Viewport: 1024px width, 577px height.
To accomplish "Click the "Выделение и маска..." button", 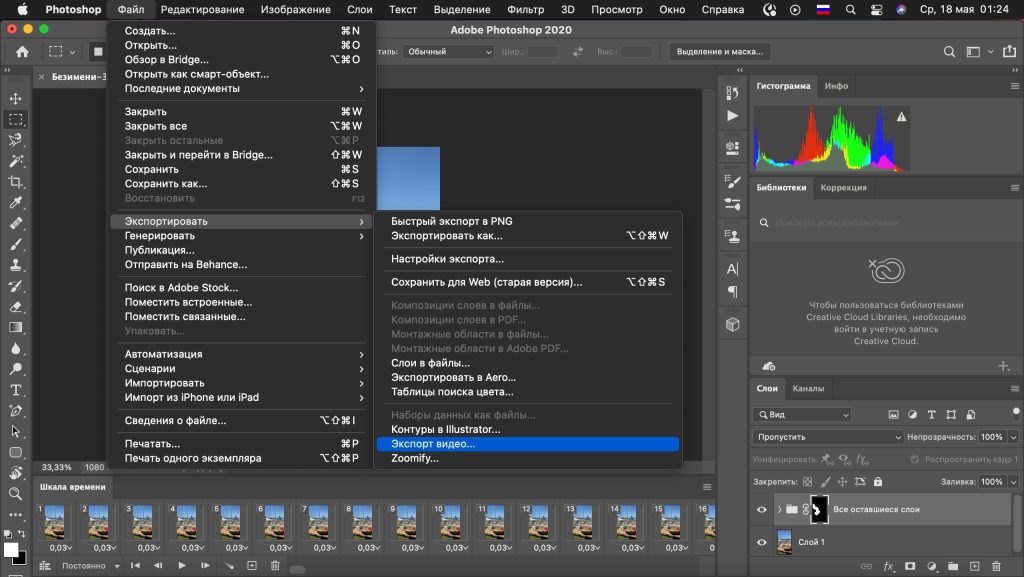I will click(720, 52).
